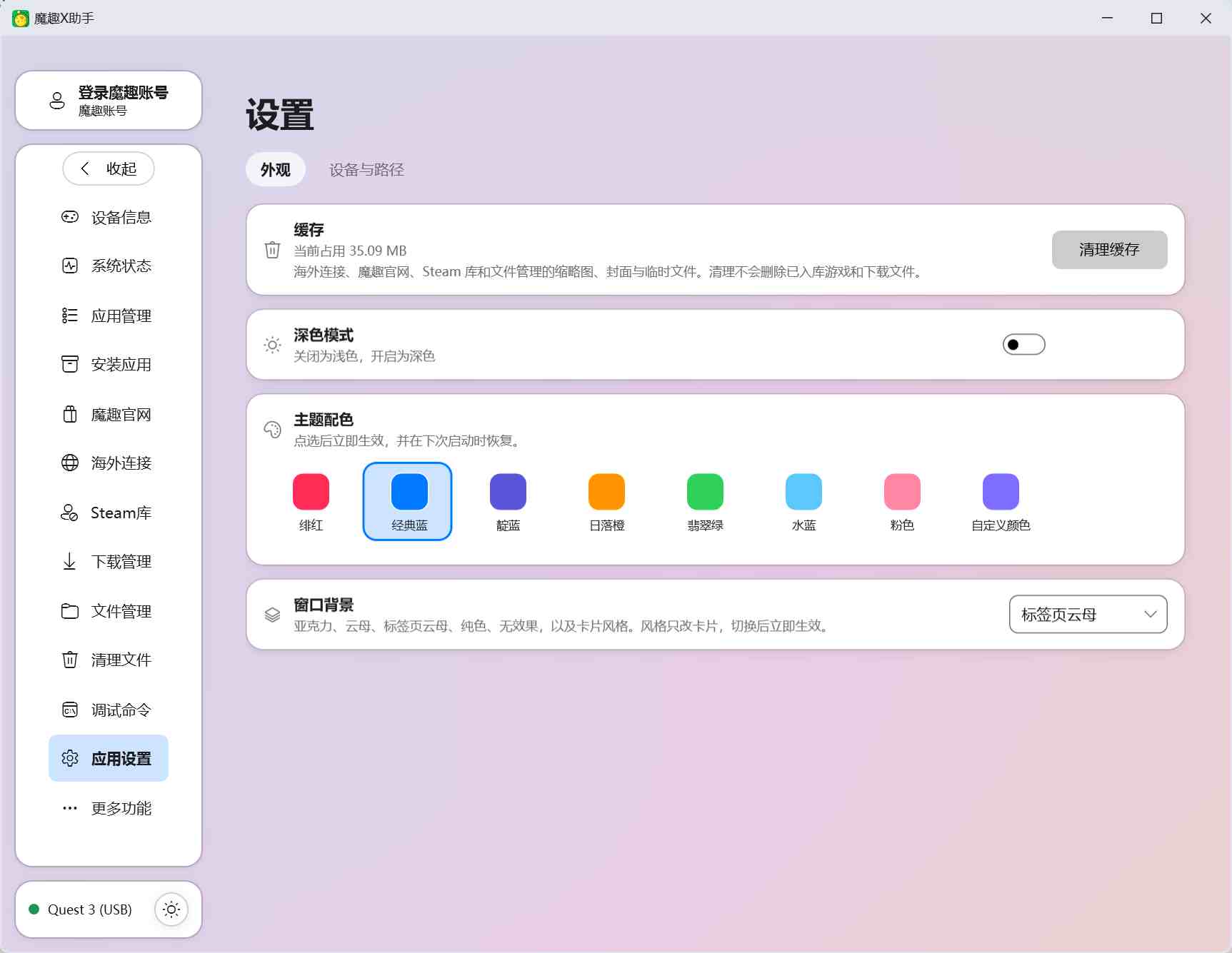Select 应用设置 in the sidebar
1232x953 pixels.
[x=109, y=758]
